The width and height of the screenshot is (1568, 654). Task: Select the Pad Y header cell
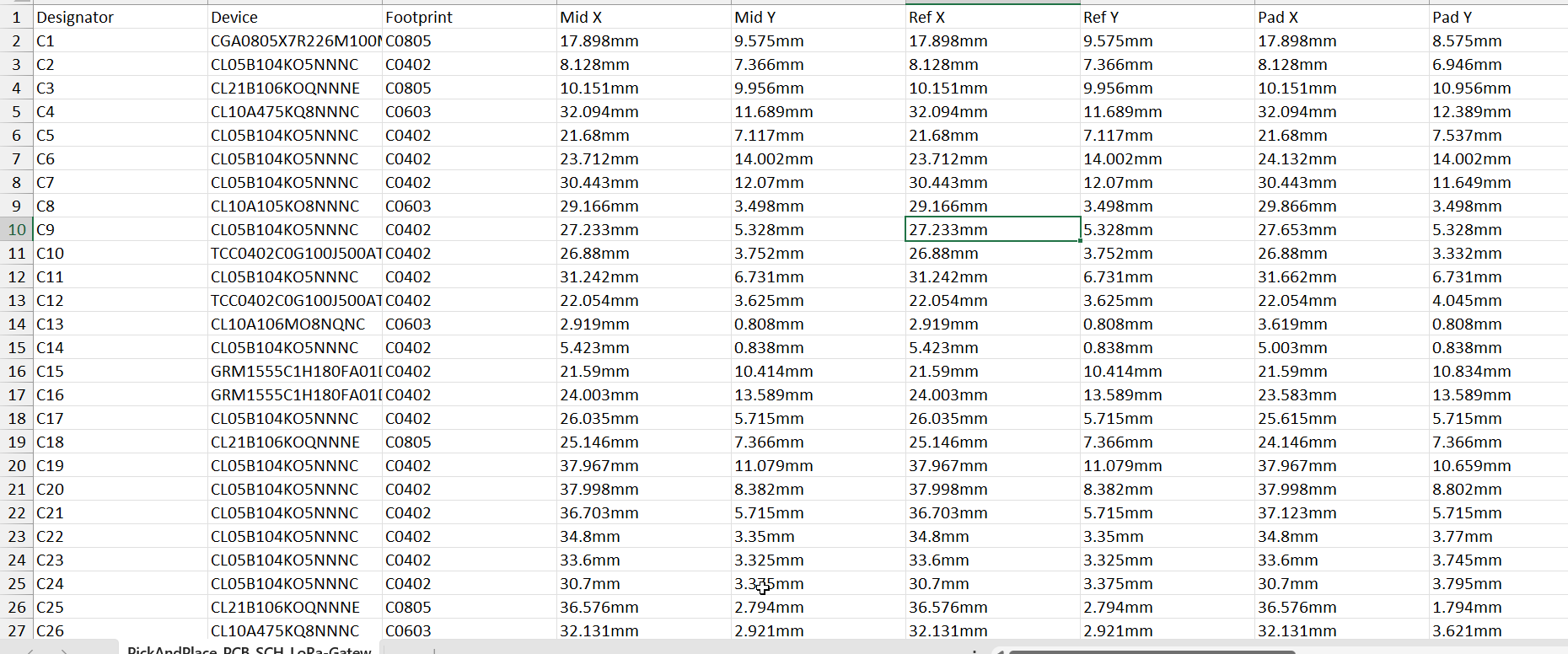click(x=1498, y=17)
